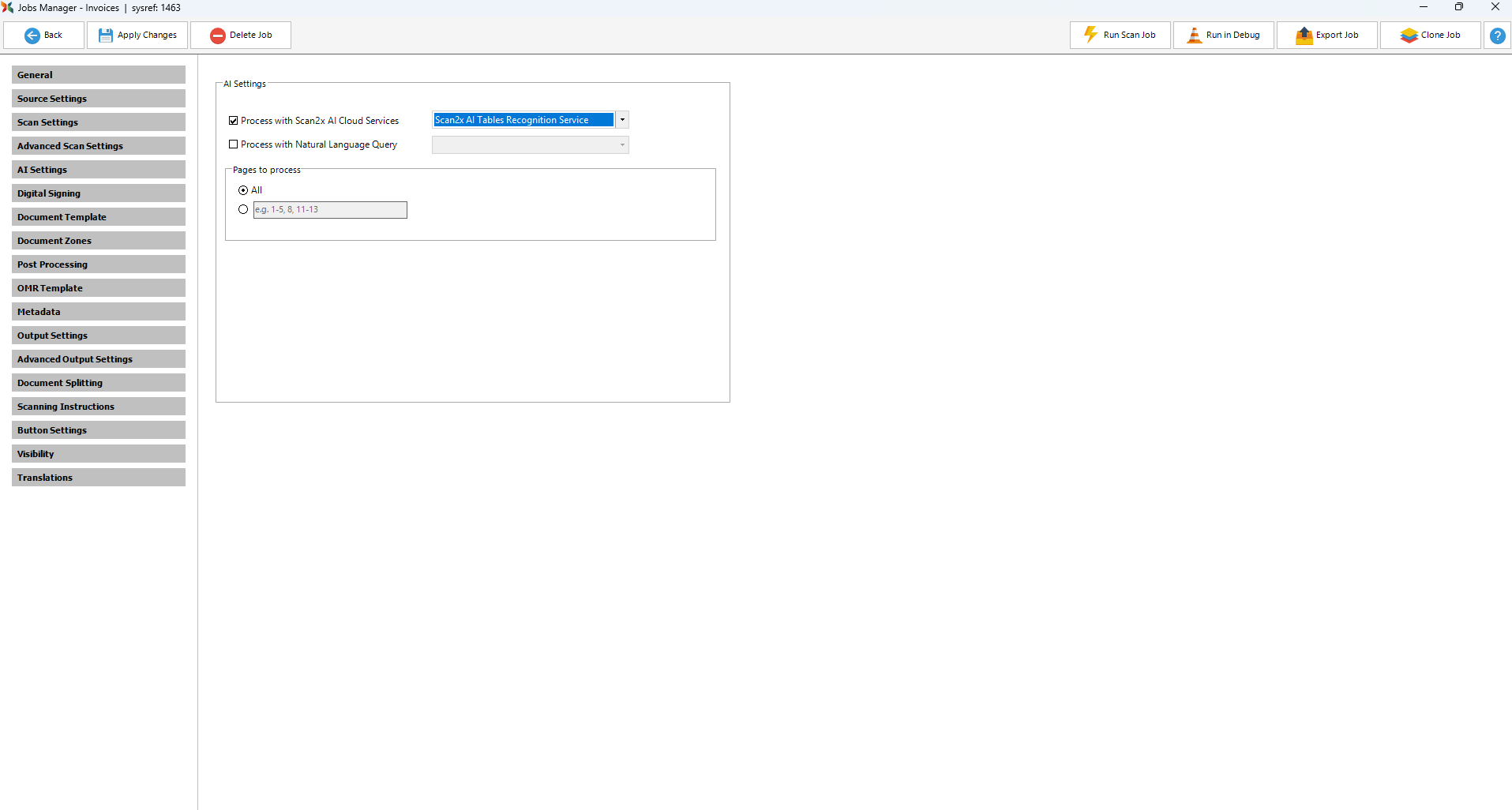Click the Run Scan Job lightning icon
1512x810 pixels.
coord(1090,35)
